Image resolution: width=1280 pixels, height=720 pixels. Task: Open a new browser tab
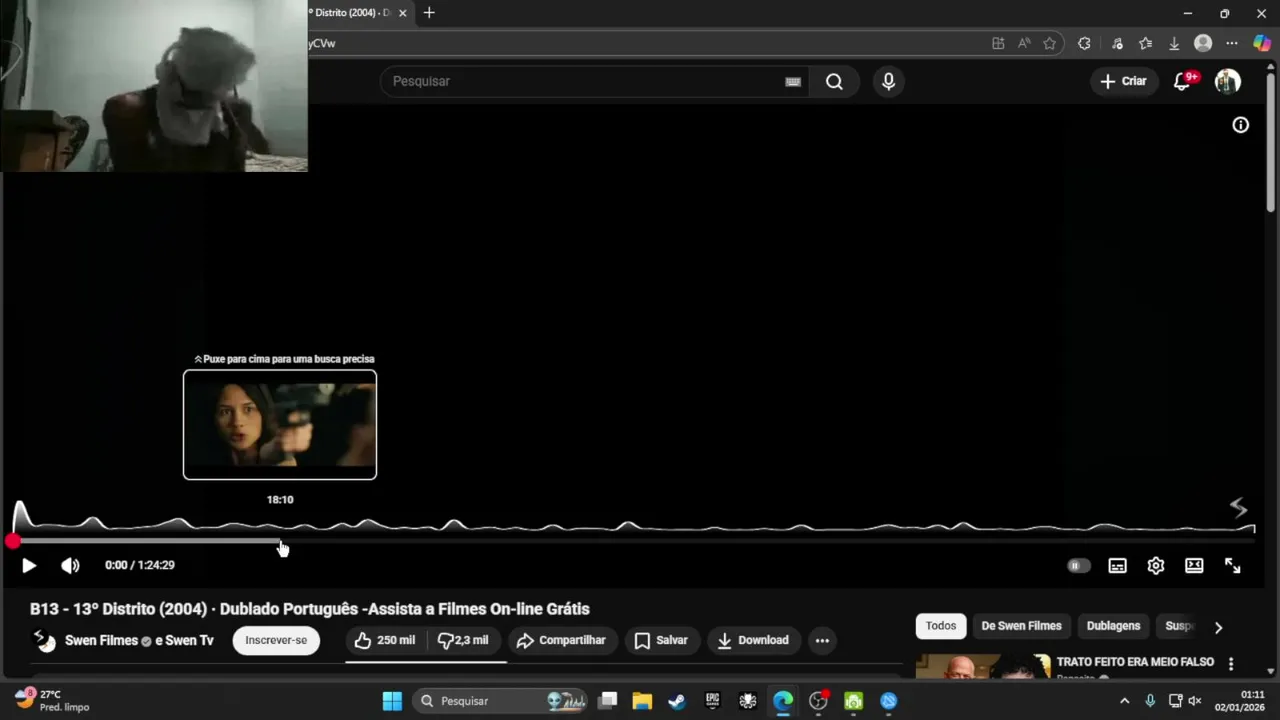point(429,13)
